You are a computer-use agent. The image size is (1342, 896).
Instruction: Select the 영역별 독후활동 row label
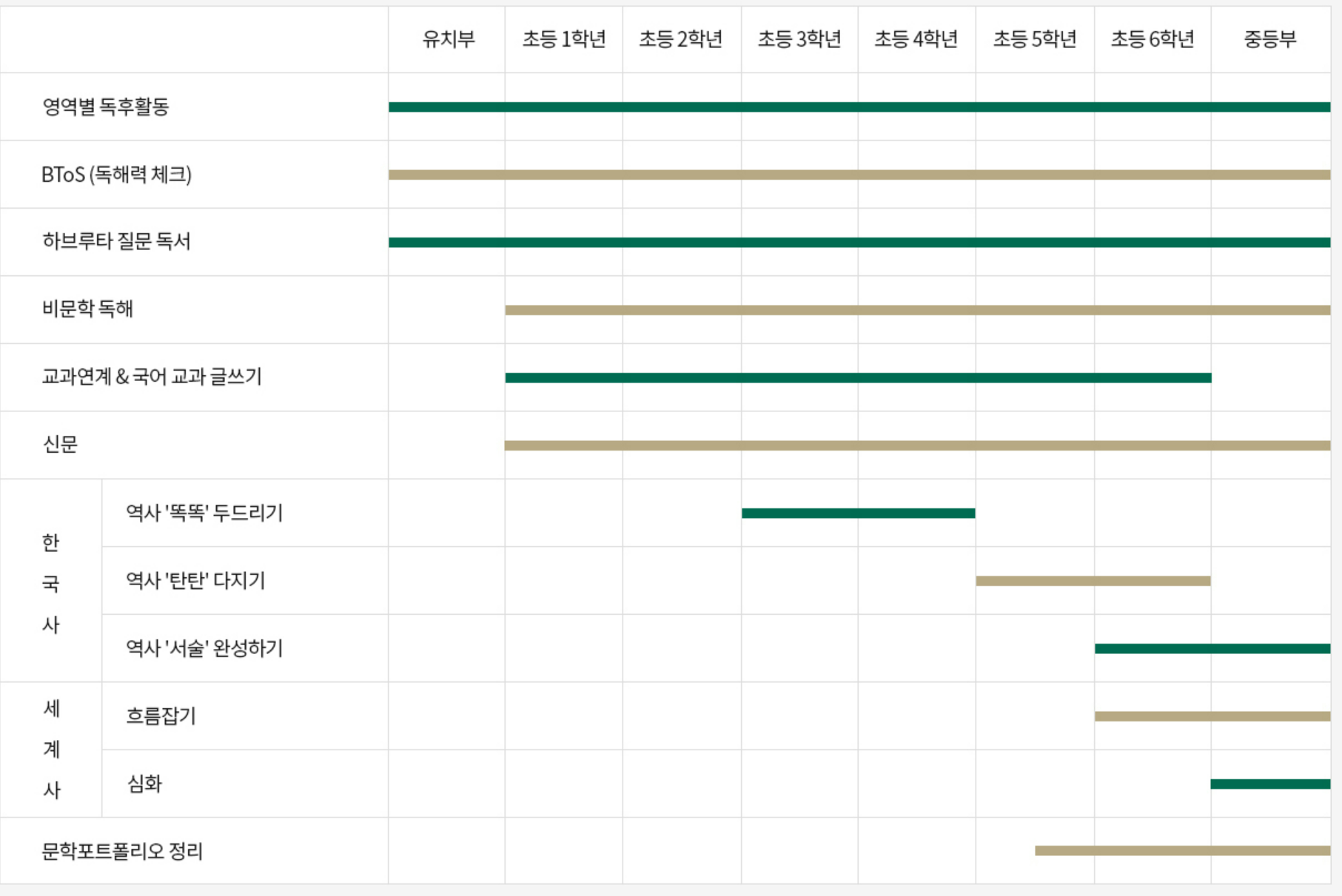pos(106,107)
